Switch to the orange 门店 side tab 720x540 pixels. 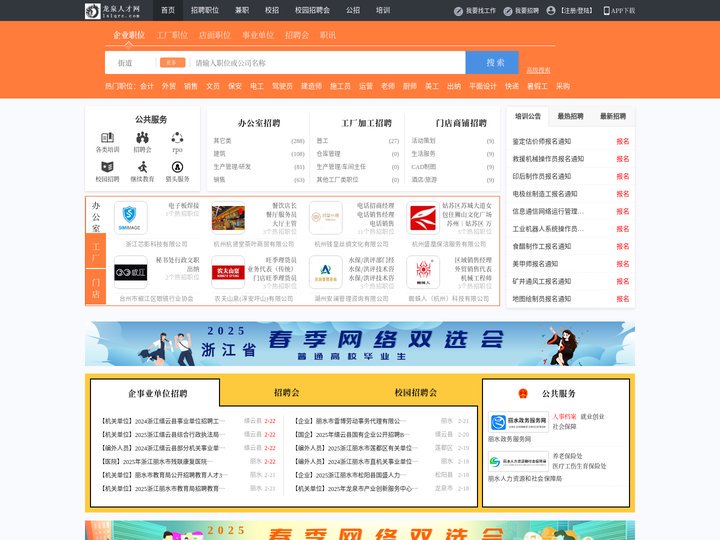[96, 287]
